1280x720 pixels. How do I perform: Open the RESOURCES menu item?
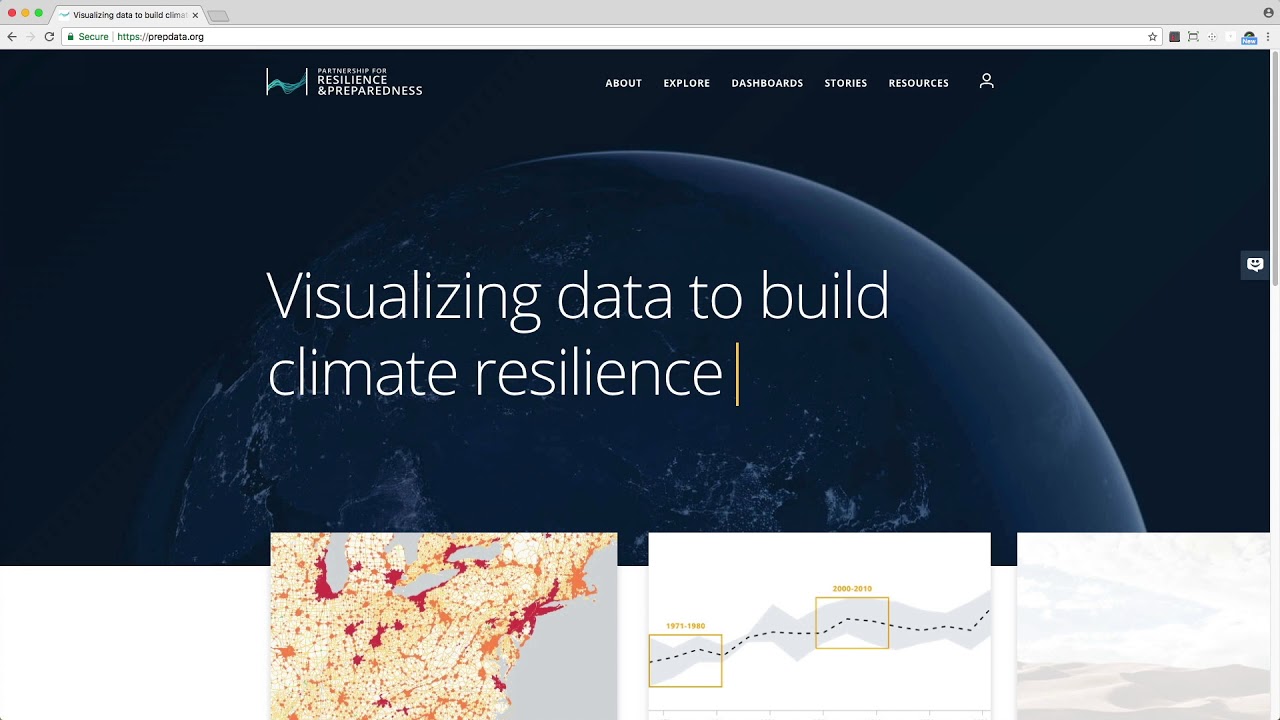pos(918,83)
